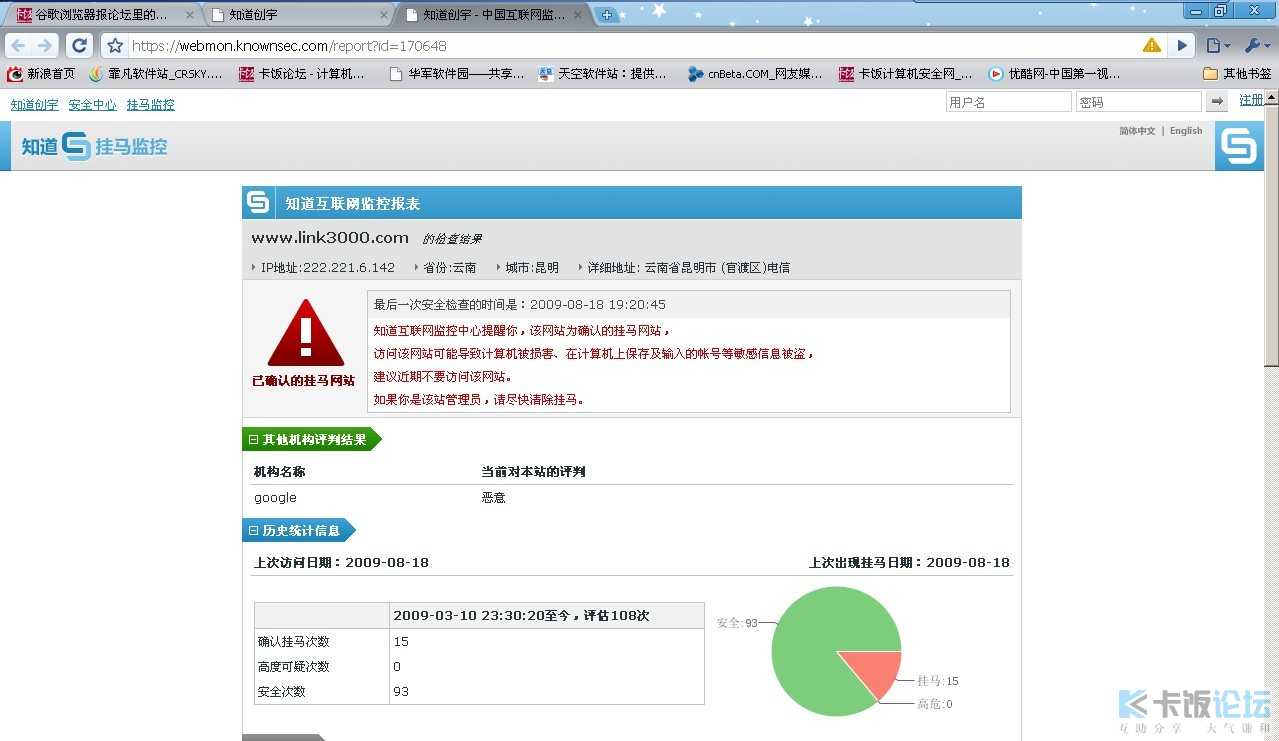The width and height of the screenshot is (1279, 741).
Task: Click the 恶意 rating value
Action: (x=494, y=497)
